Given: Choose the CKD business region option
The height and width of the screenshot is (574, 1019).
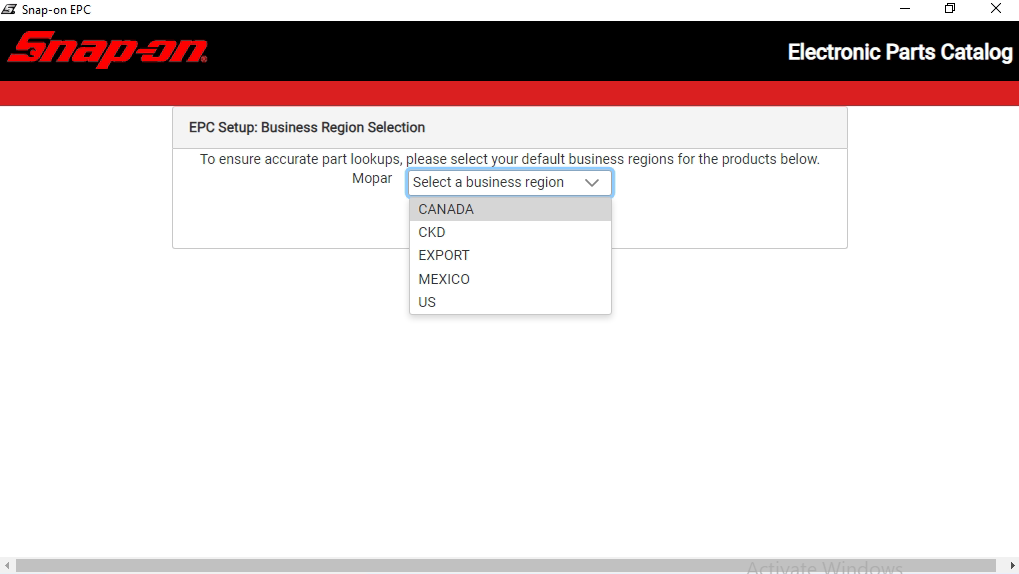Looking at the screenshot, I should point(510,232).
